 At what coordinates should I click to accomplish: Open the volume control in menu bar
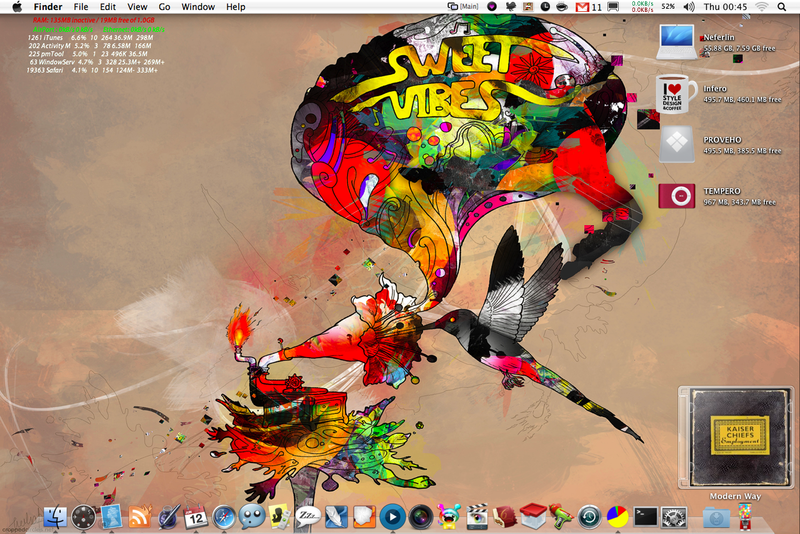[x=689, y=7]
